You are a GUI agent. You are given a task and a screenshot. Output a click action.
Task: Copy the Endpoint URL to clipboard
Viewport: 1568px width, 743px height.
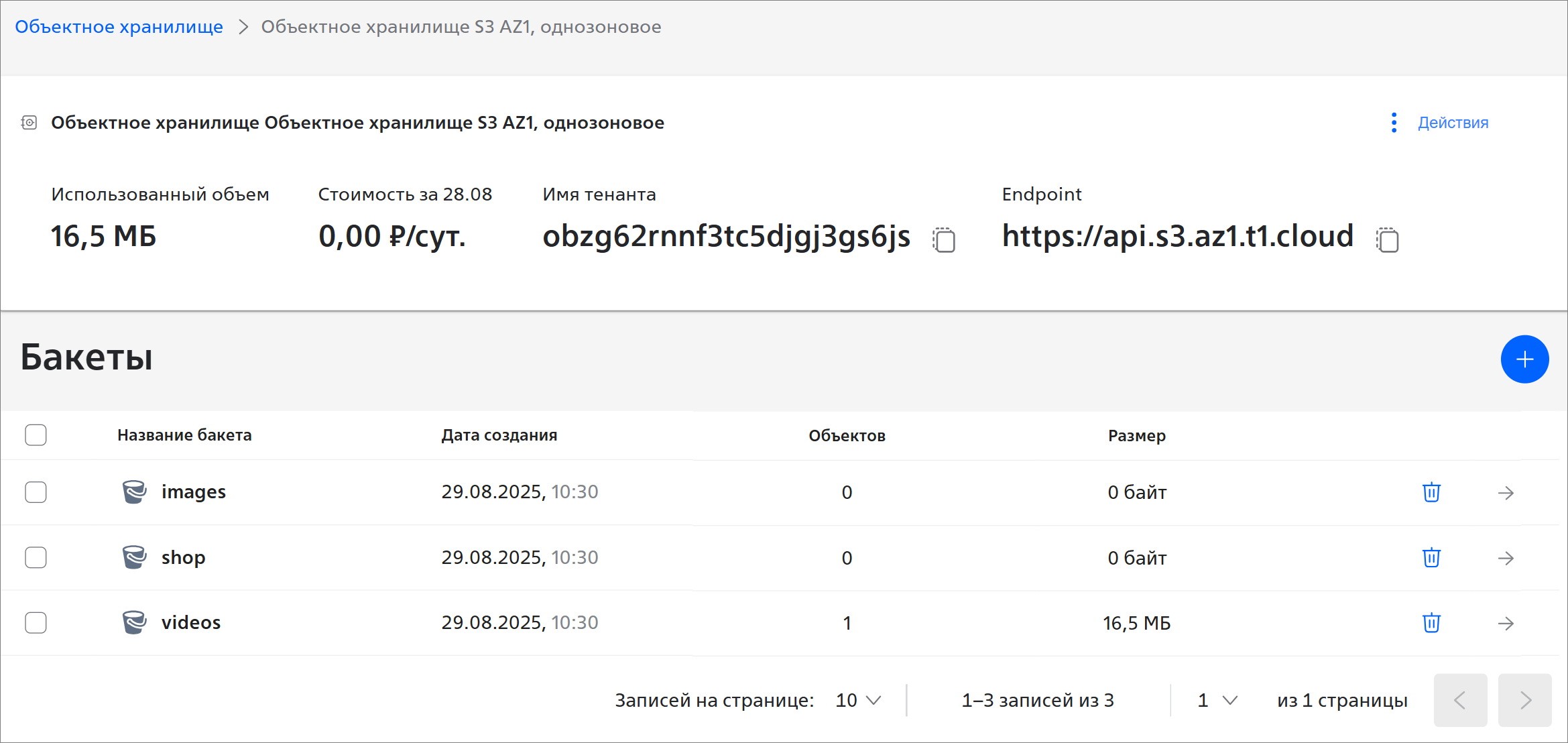click(x=1388, y=239)
